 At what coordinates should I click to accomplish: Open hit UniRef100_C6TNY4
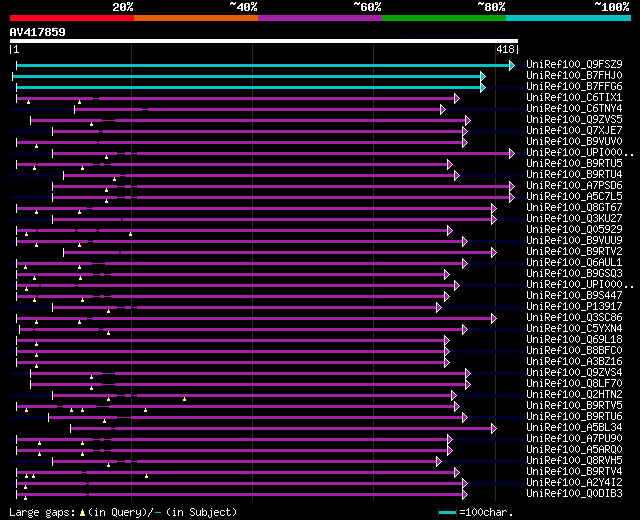pyautogui.click(x=574, y=108)
